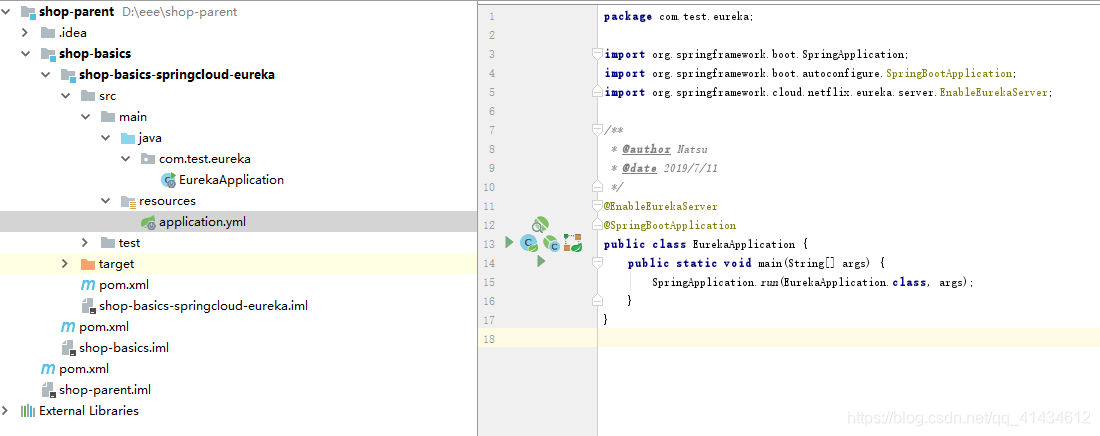Fold the Javadoc comment at line 7
Viewport: 1100px width, 436px height.
pyautogui.click(x=597, y=130)
